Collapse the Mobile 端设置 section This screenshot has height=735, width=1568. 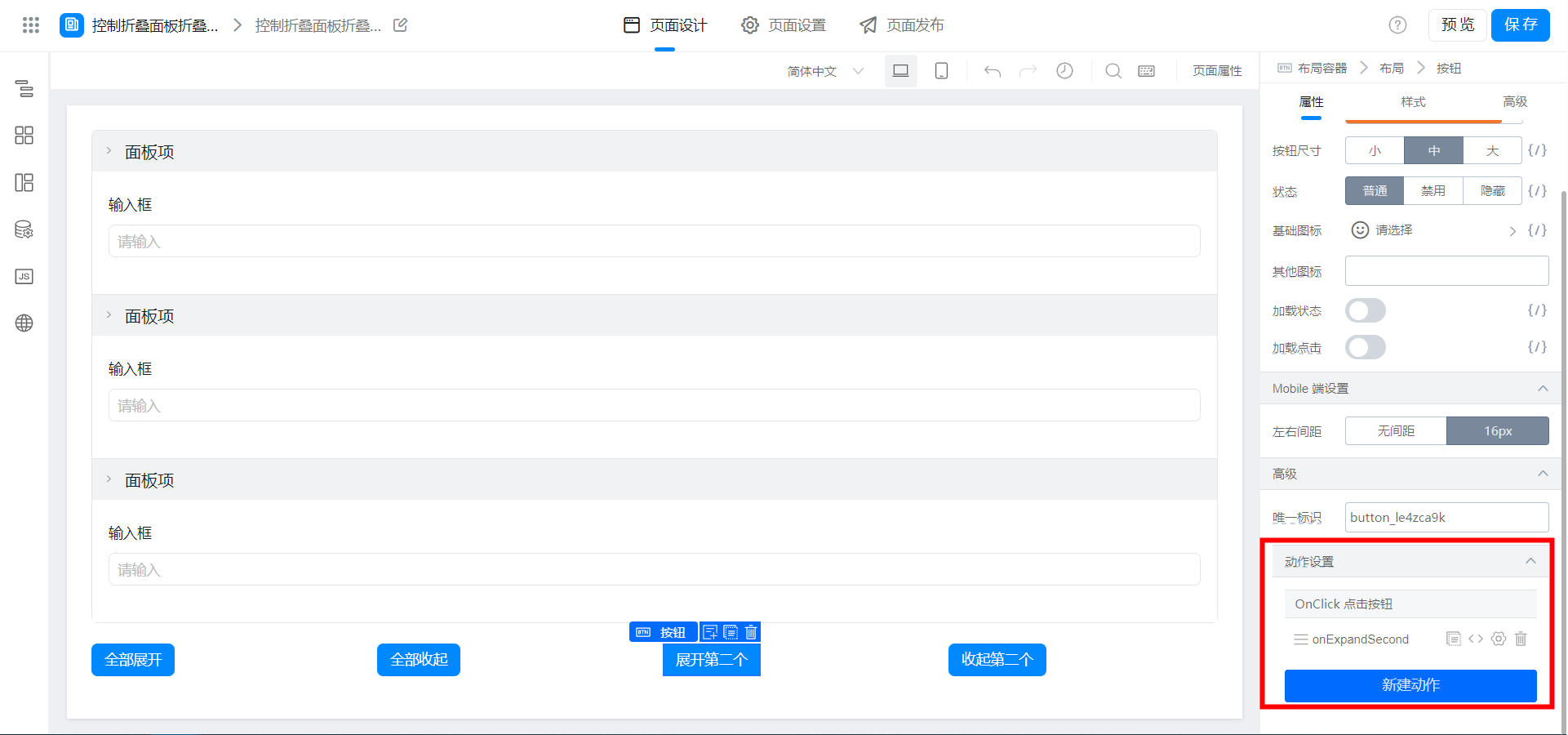[x=1543, y=389]
